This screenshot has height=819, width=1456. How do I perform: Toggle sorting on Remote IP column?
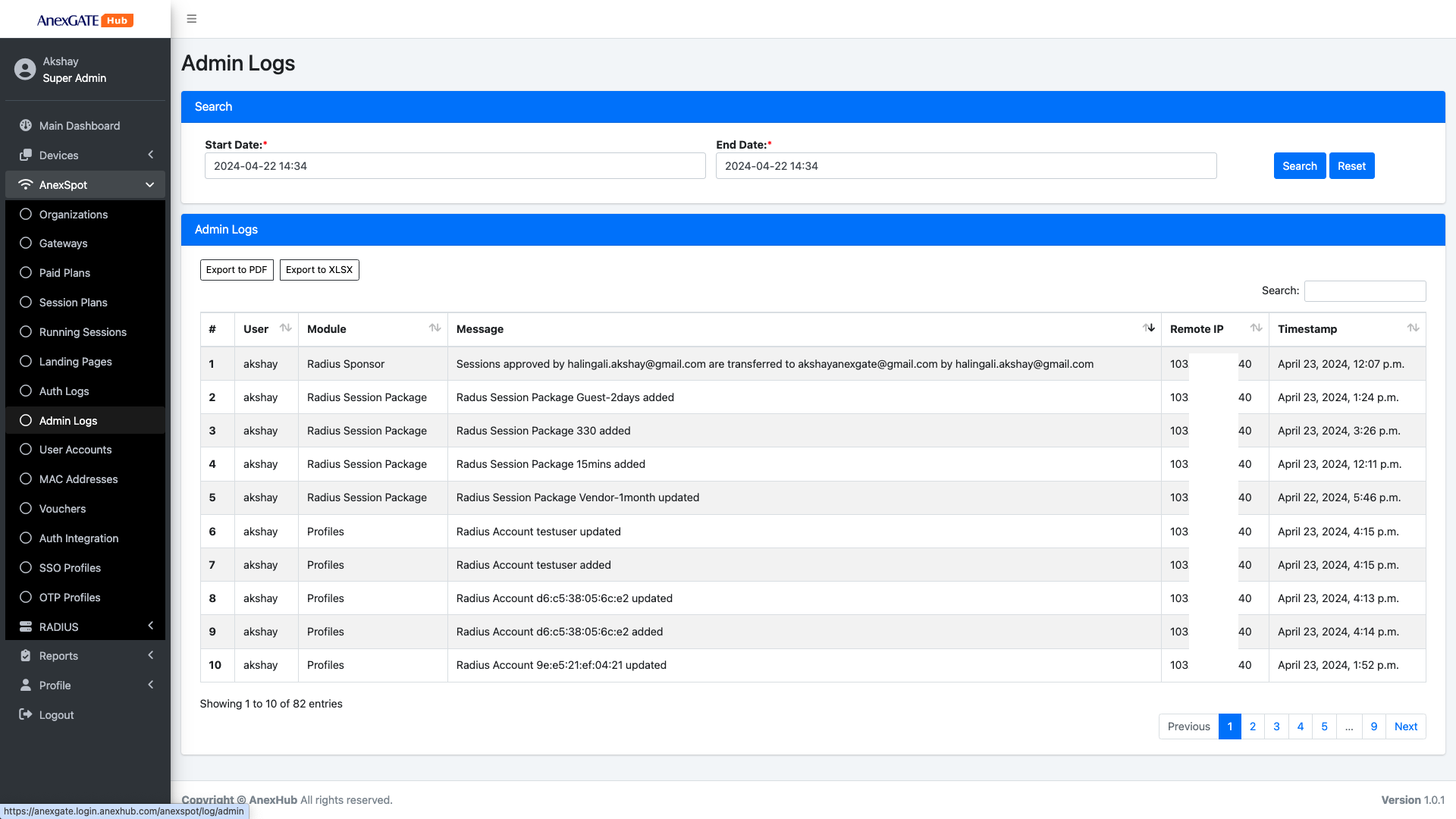coord(1256,328)
